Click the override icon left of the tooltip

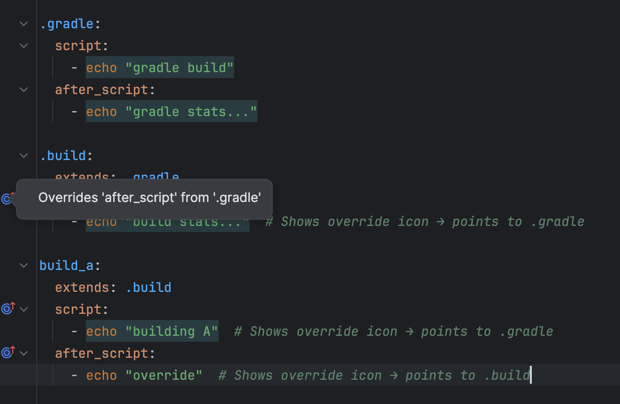7,199
